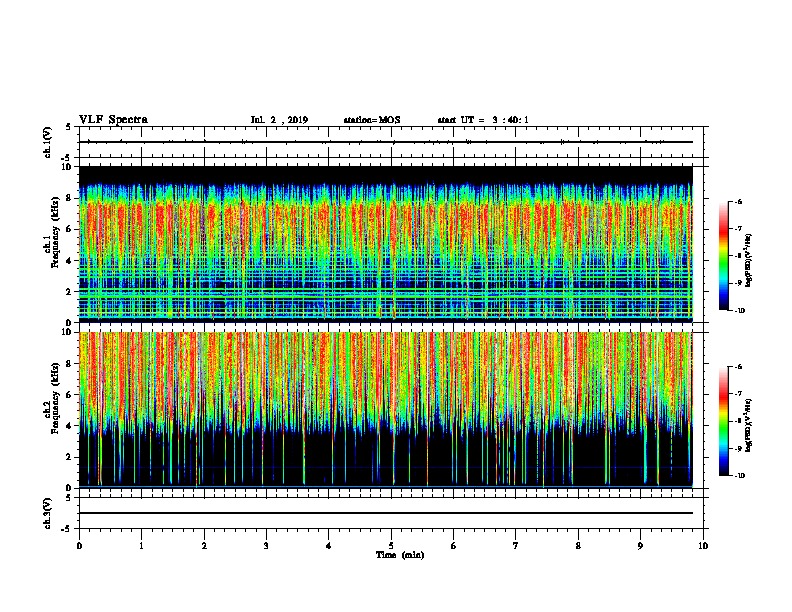Click the ch.2 color bar PSD label
792x612 pixels.
point(749,425)
